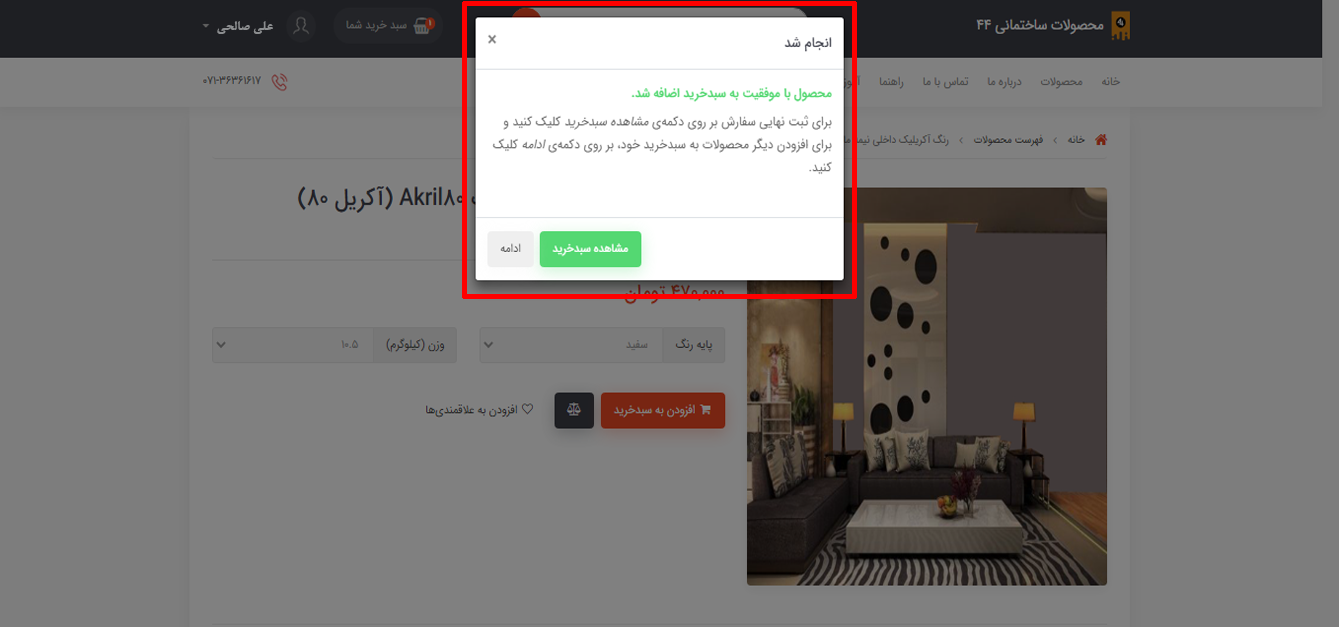The width and height of the screenshot is (1339, 627).
Task: Click the red phone icon
Action: pos(279,82)
